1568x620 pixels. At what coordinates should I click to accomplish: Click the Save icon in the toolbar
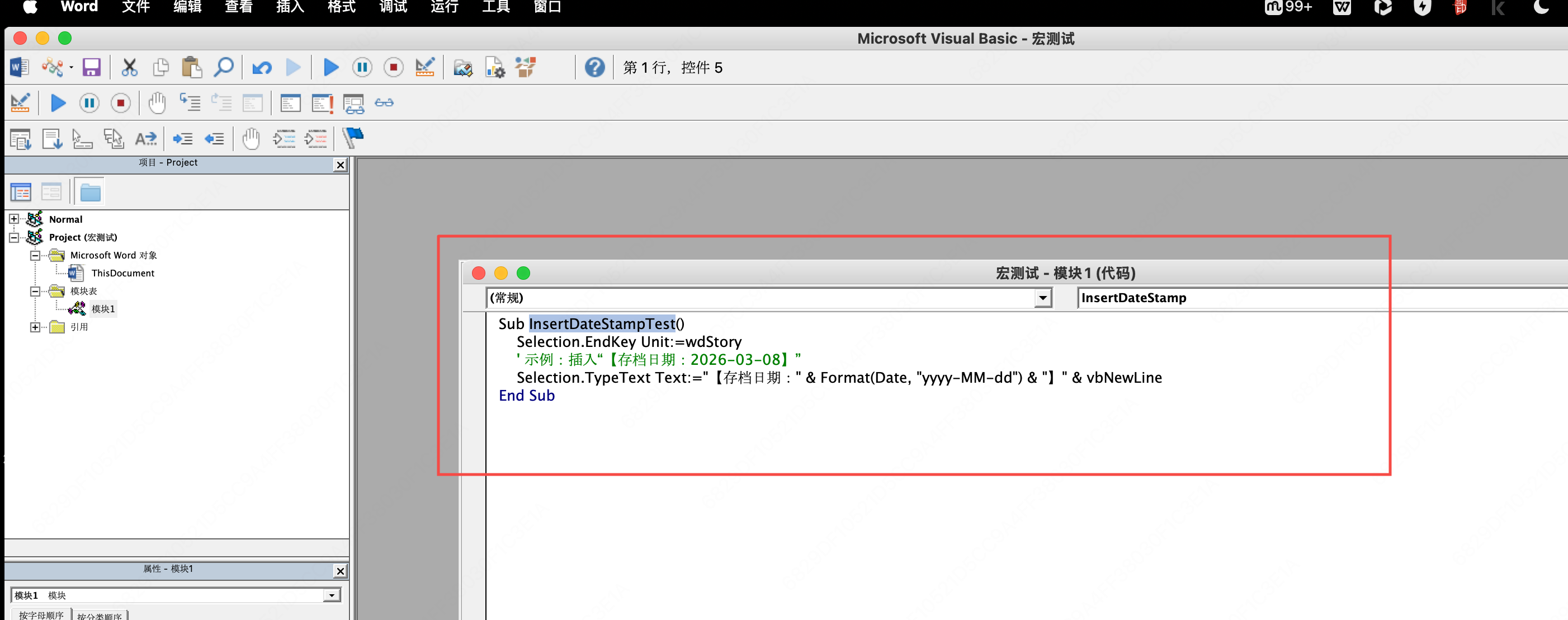coord(91,67)
